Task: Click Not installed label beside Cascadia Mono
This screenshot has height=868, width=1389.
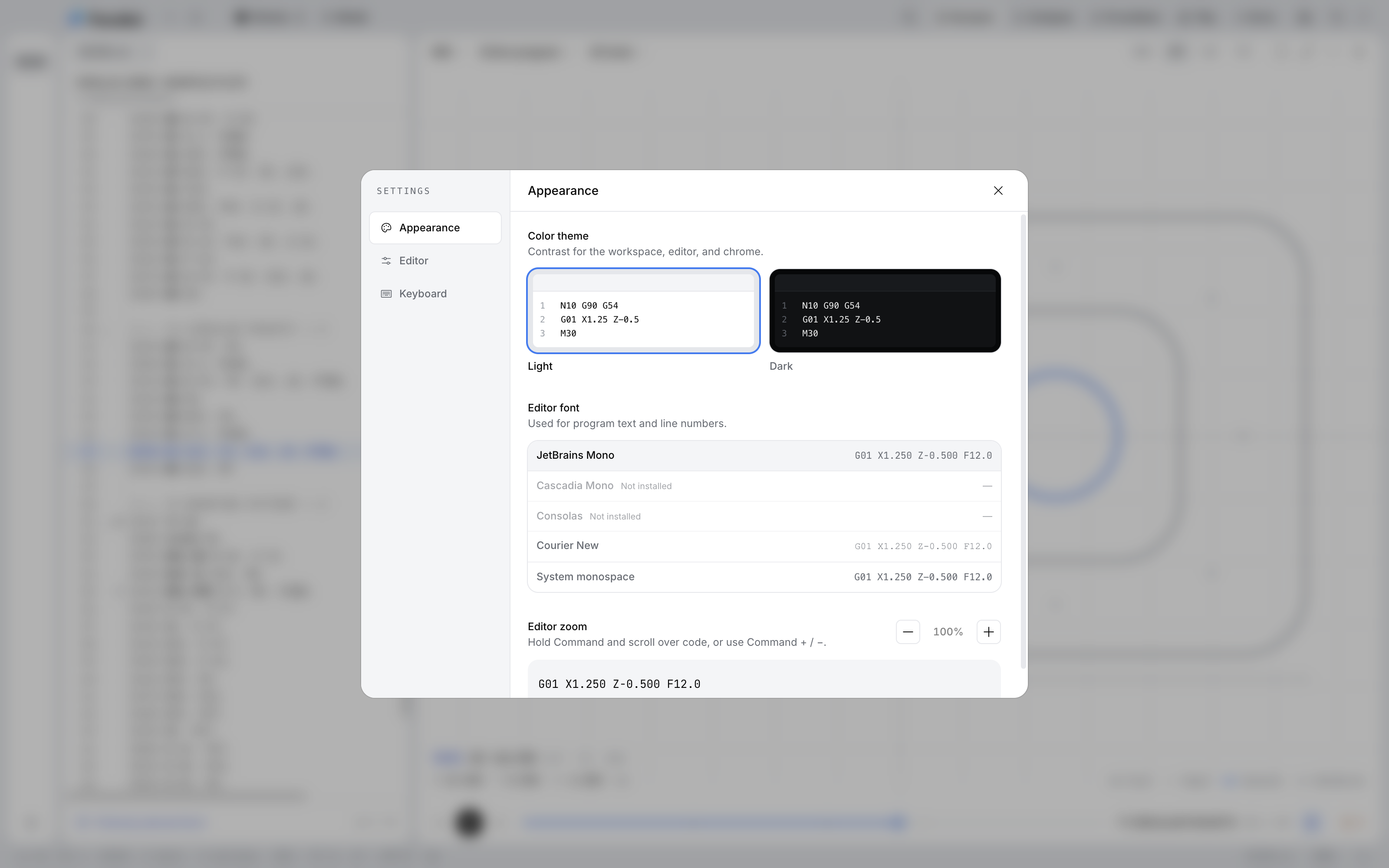Action: (646, 486)
